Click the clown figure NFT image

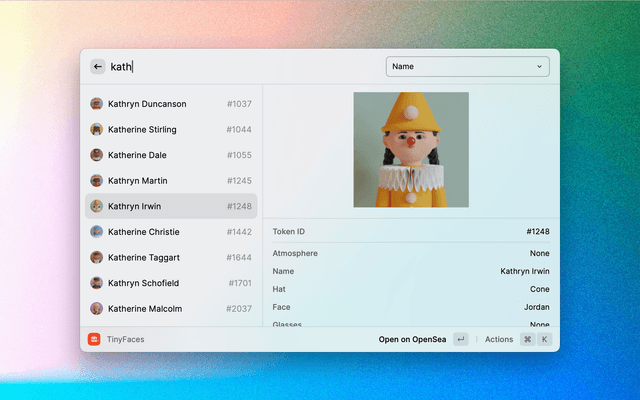click(x=411, y=150)
